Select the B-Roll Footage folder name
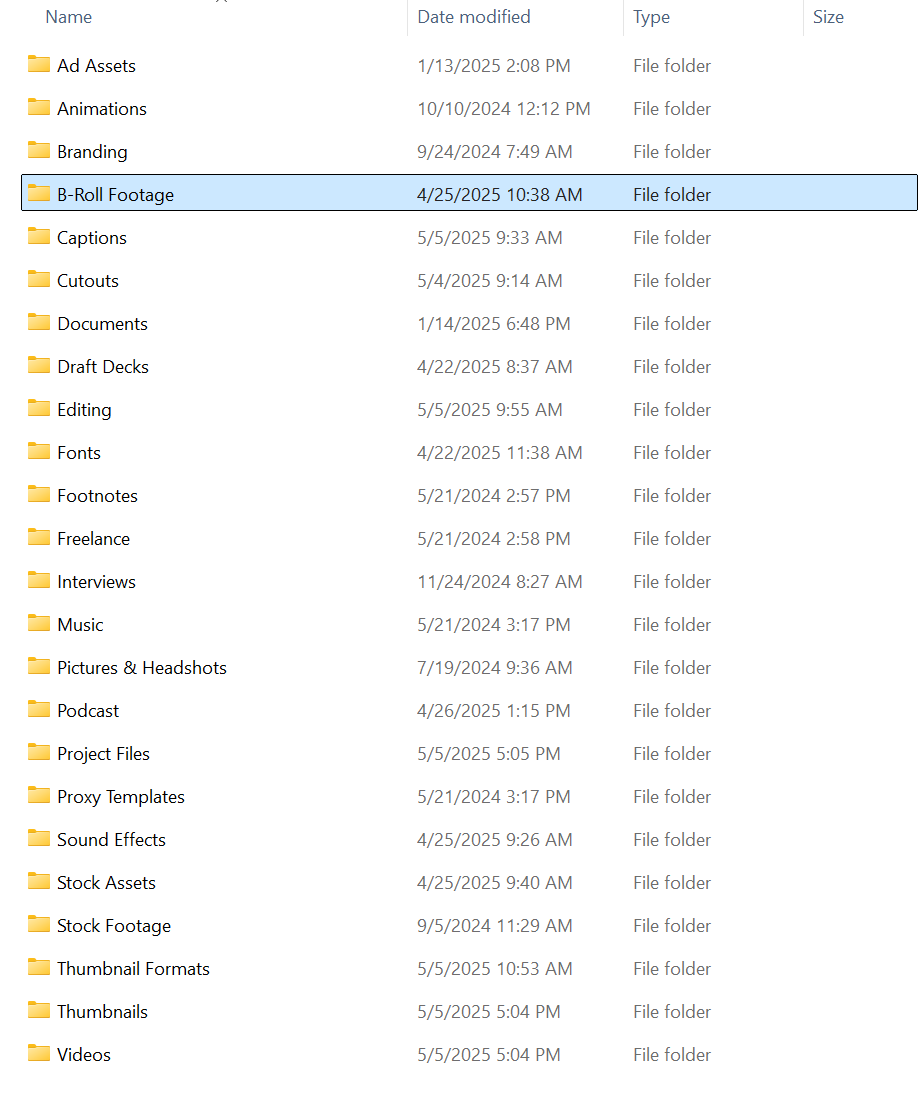Image resolution: width=921 pixels, height=1106 pixels. [116, 195]
